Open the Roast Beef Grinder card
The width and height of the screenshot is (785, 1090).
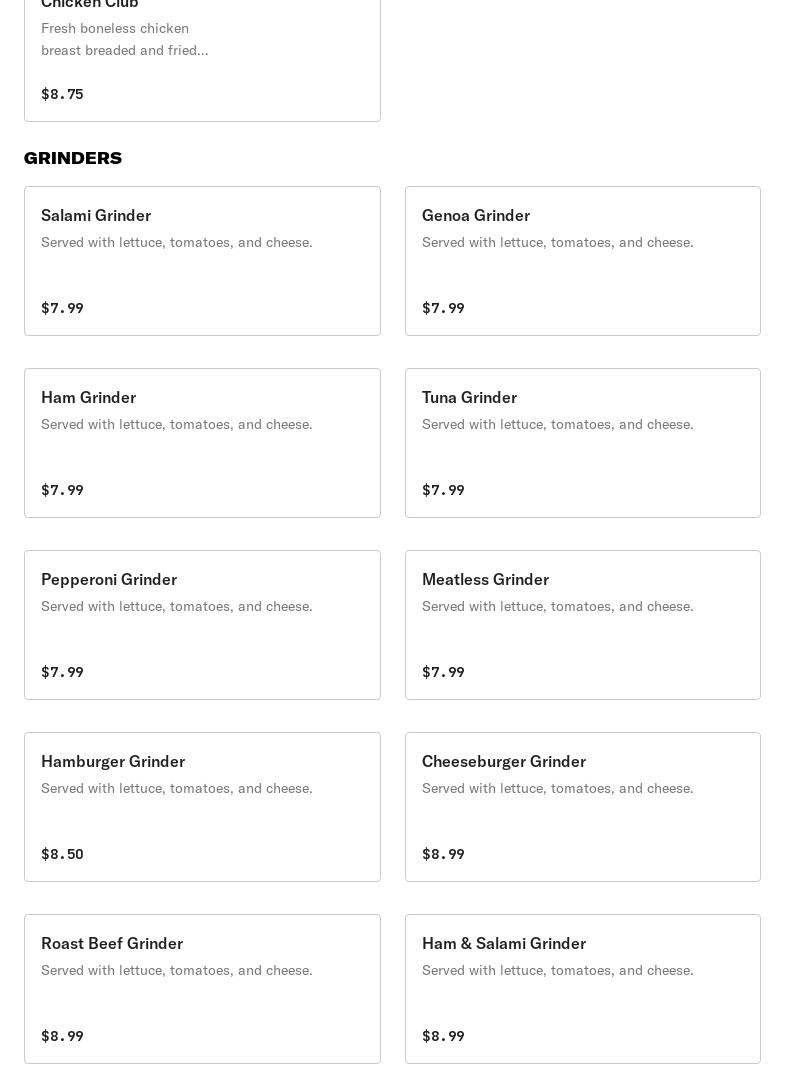[202, 989]
